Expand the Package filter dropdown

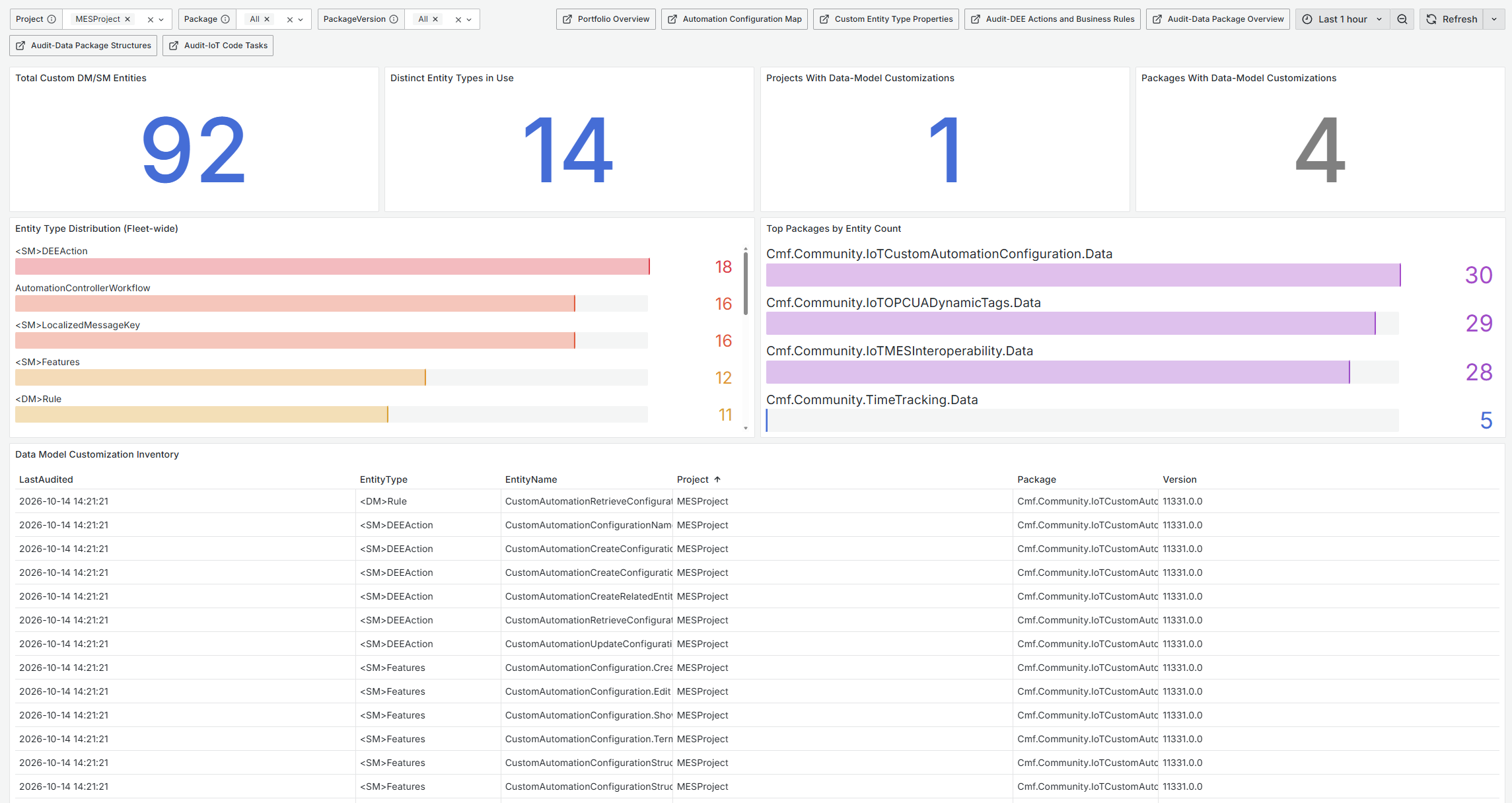(x=301, y=20)
